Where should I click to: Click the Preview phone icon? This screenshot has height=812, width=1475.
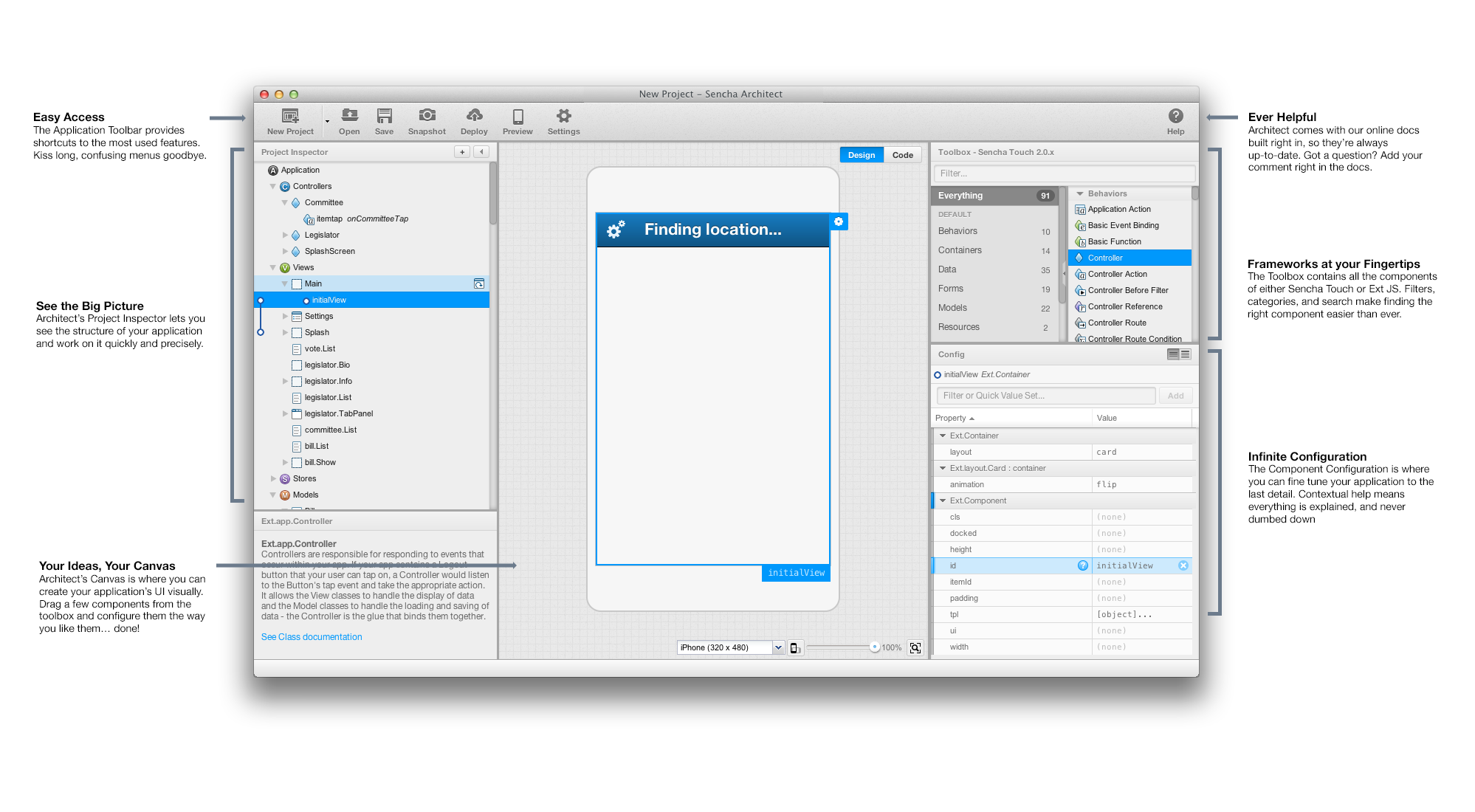(x=518, y=116)
